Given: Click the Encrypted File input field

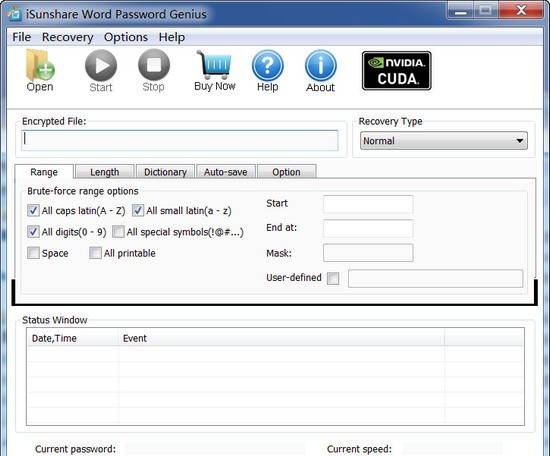Looking at the screenshot, I should tap(180, 140).
